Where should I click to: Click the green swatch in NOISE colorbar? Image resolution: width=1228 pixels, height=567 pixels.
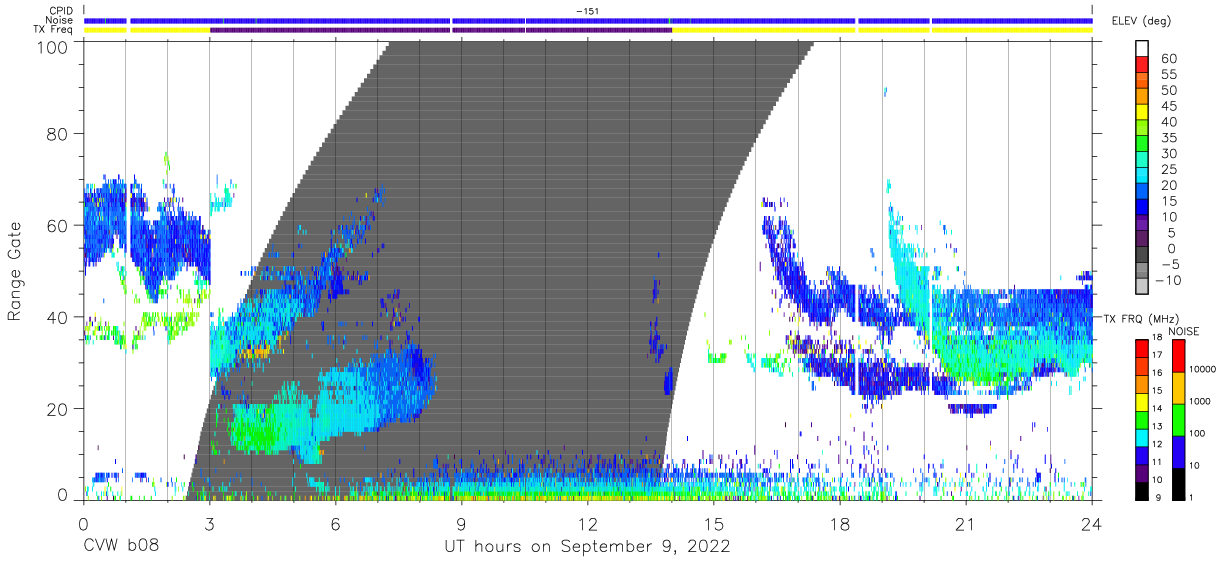click(x=1177, y=420)
